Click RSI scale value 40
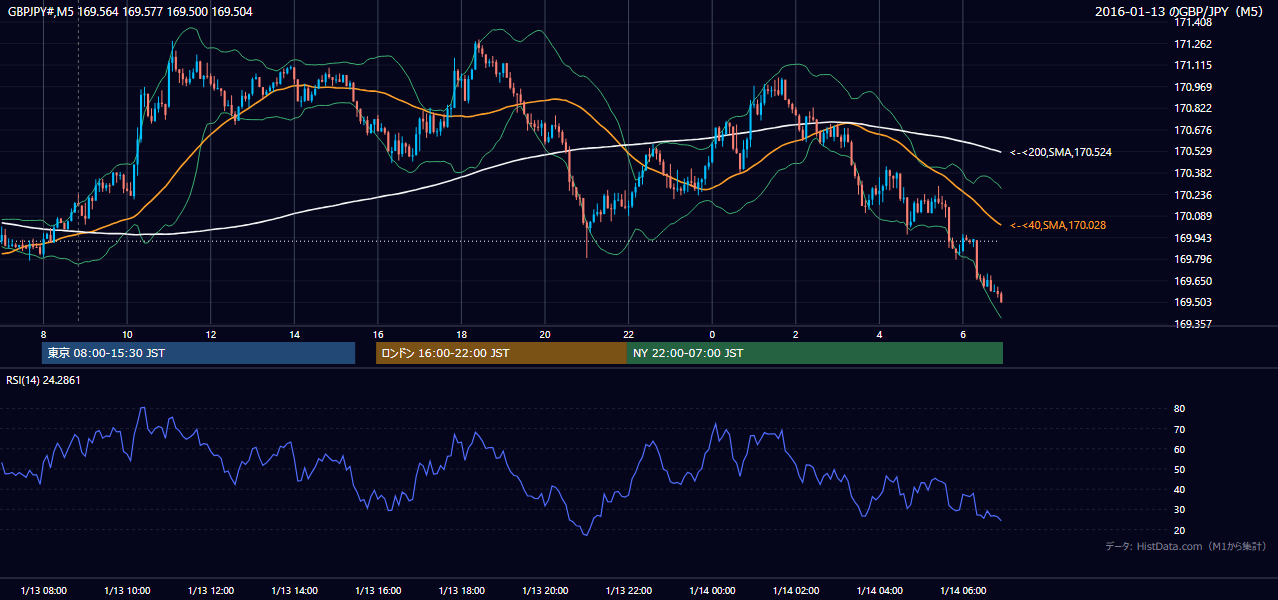This screenshot has width=1278, height=600. coord(1180,489)
